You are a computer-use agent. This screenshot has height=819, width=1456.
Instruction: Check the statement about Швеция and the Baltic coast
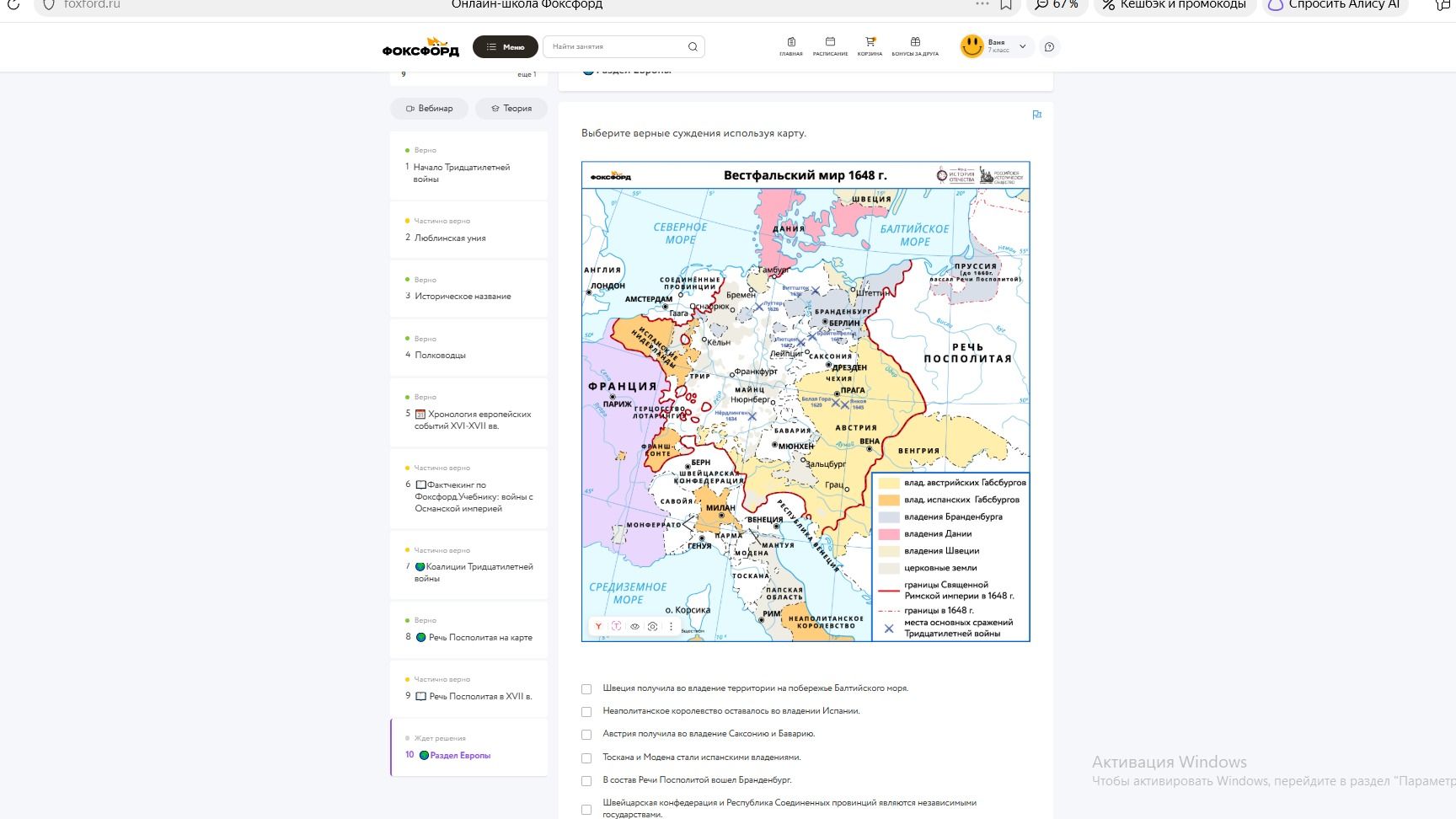tap(586, 688)
